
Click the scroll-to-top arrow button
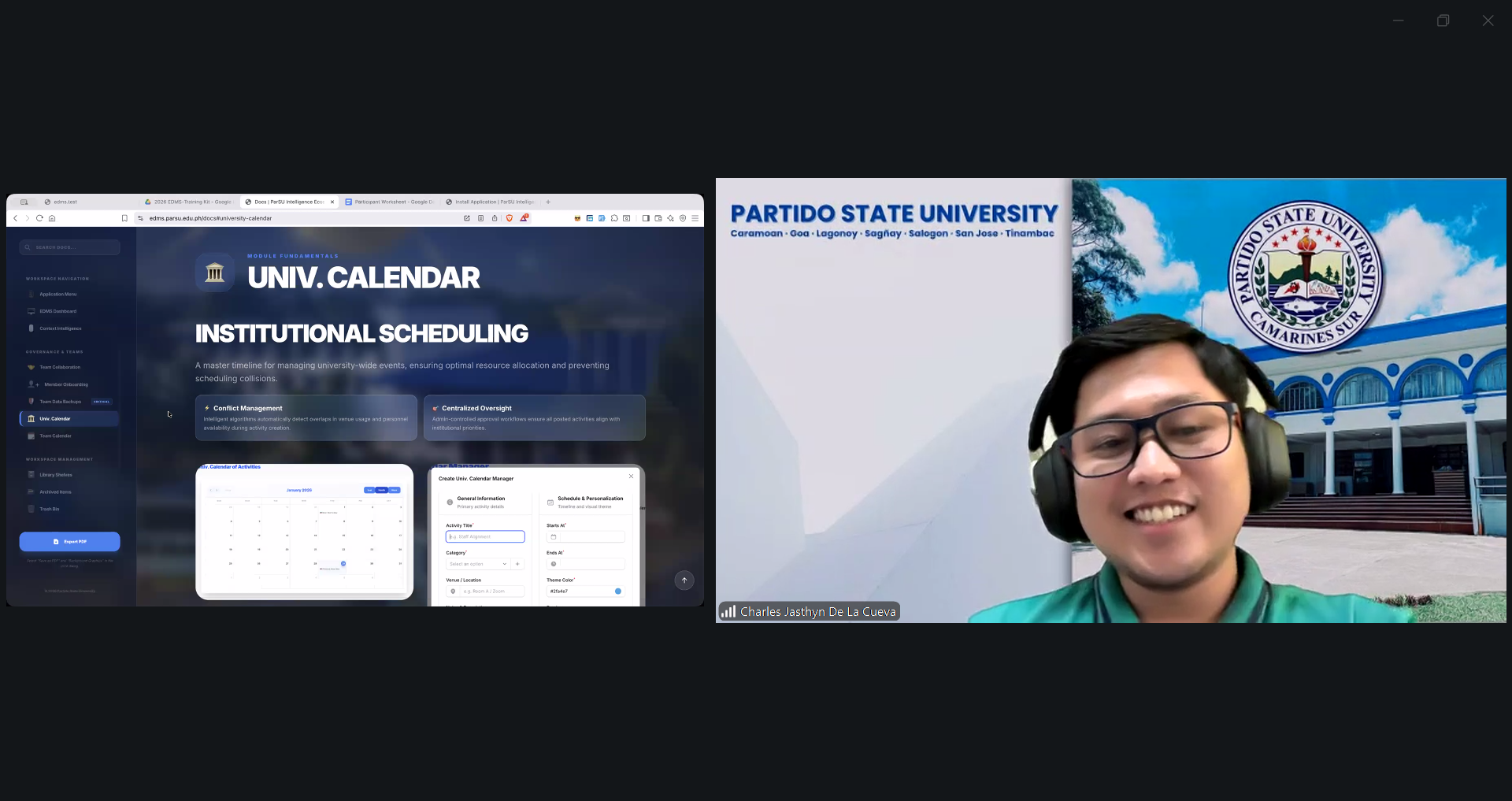pos(684,580)
